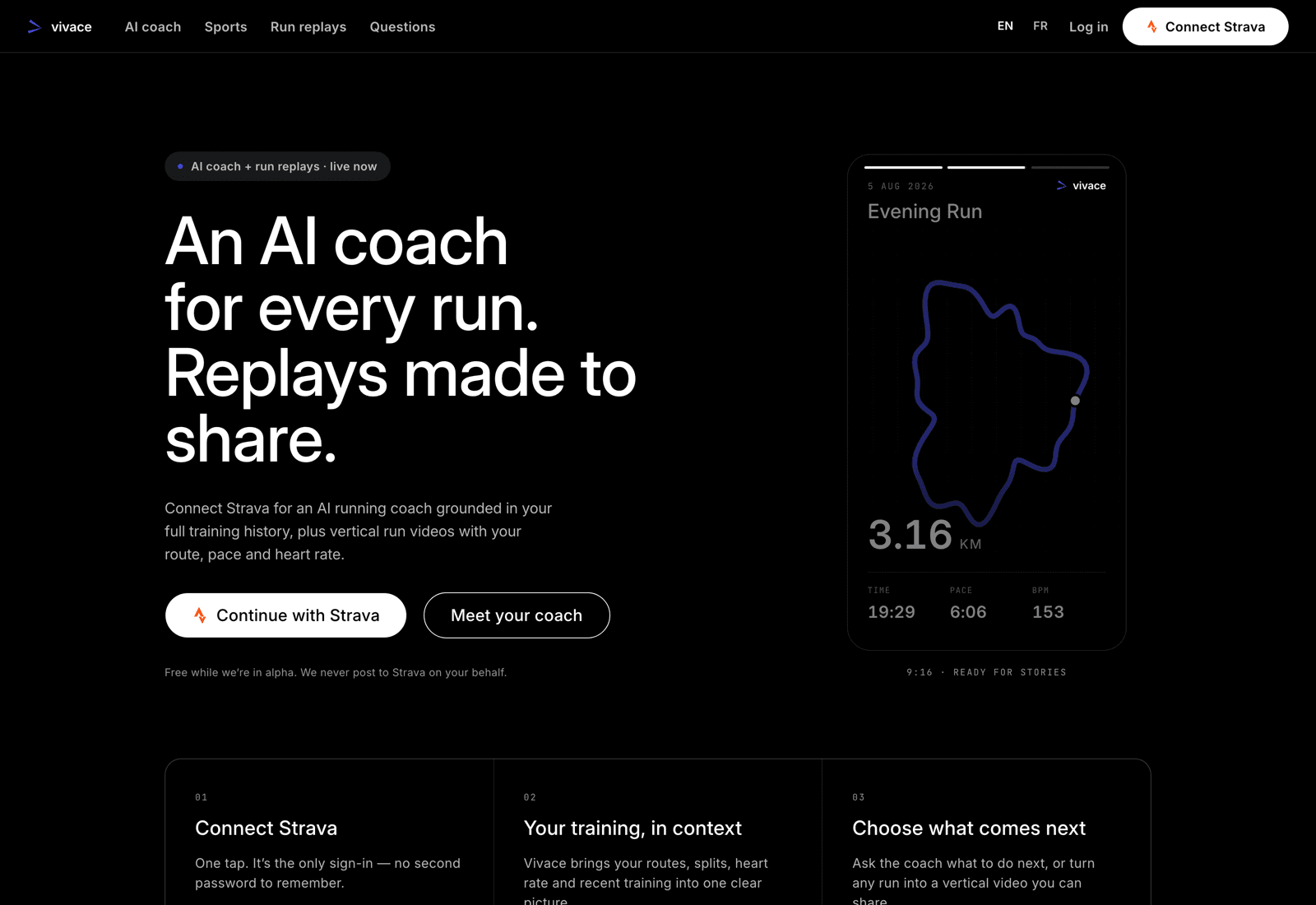Click the 5 AUG 2026 date label
Viewport: 1316px width, 905px height.
(901, 187)
